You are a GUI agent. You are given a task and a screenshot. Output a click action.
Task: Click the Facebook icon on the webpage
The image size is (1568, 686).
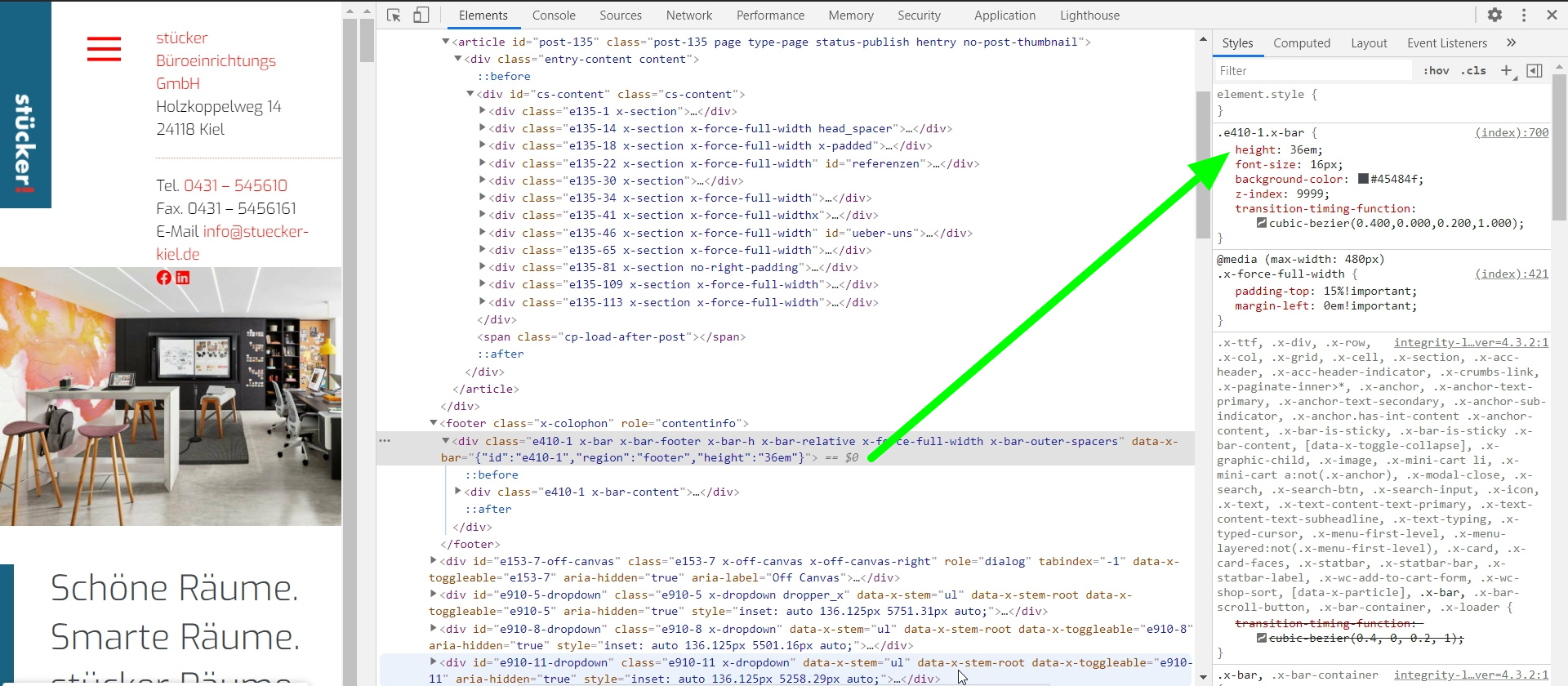pyautogui.click(x=164, y=278)
